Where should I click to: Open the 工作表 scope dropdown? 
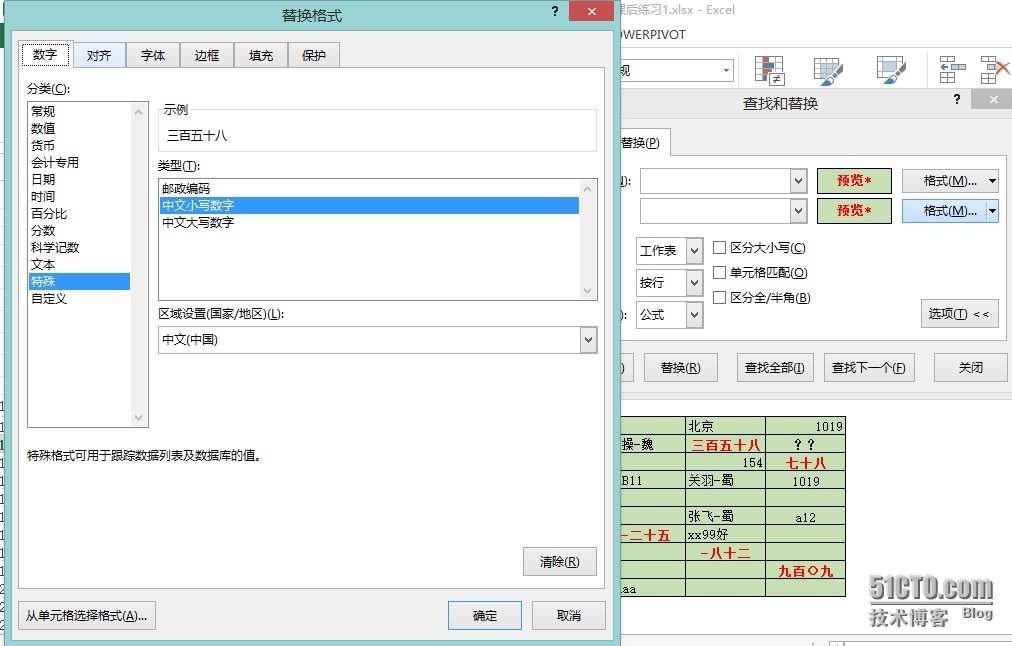[694, 250]
